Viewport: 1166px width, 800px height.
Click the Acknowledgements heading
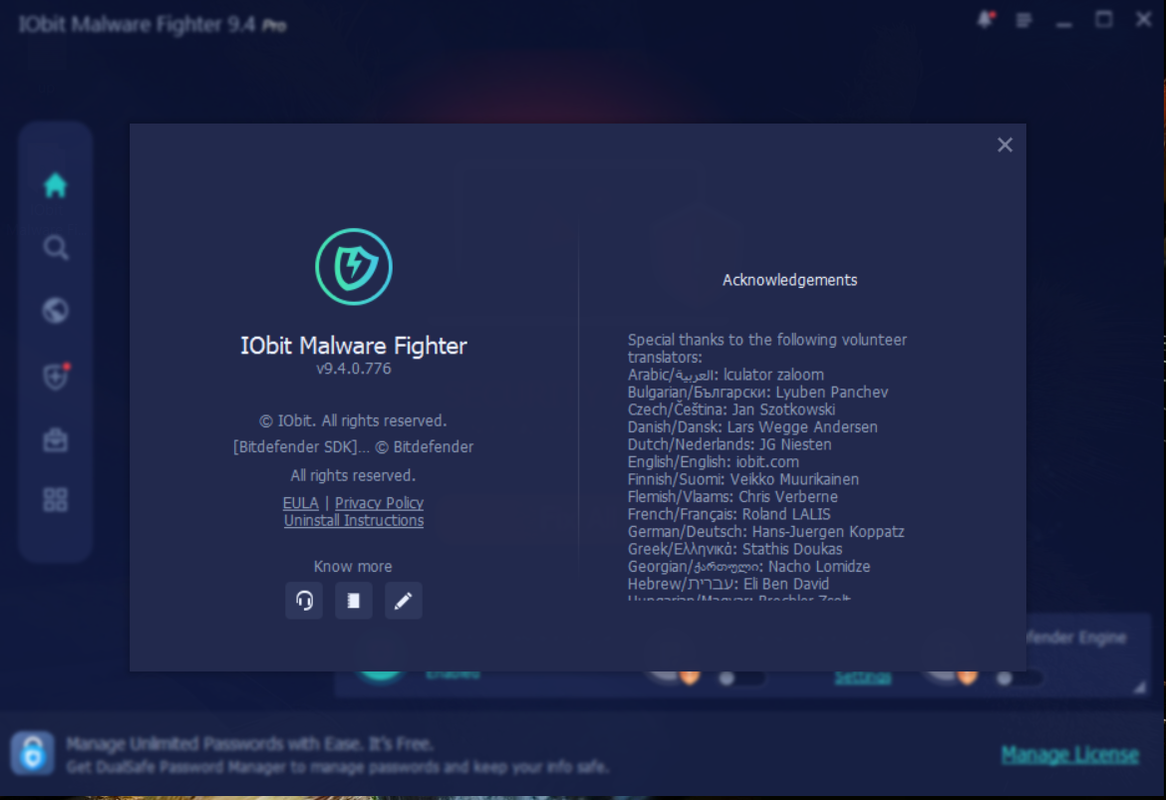tap(790, 280)
